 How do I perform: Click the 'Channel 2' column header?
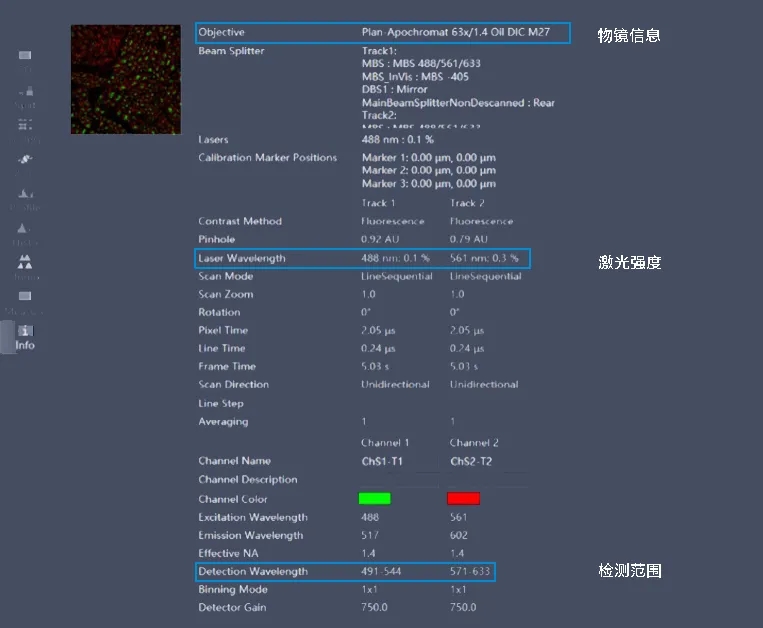tap(474, 443)
